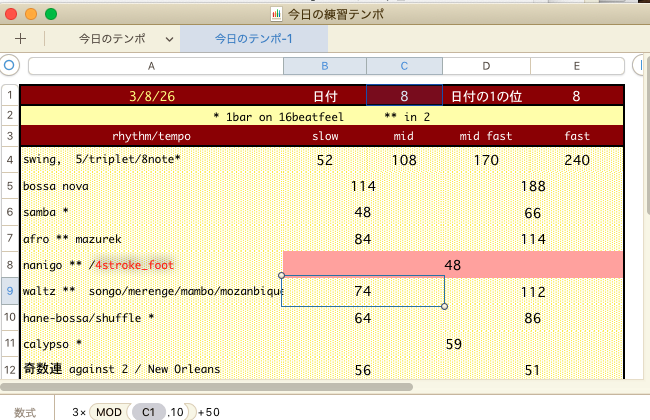The height and width of the screenshot is (420, 650).
Task: Select the 今日のテンポ-1 sheet tab
Action: pos(253,39)
